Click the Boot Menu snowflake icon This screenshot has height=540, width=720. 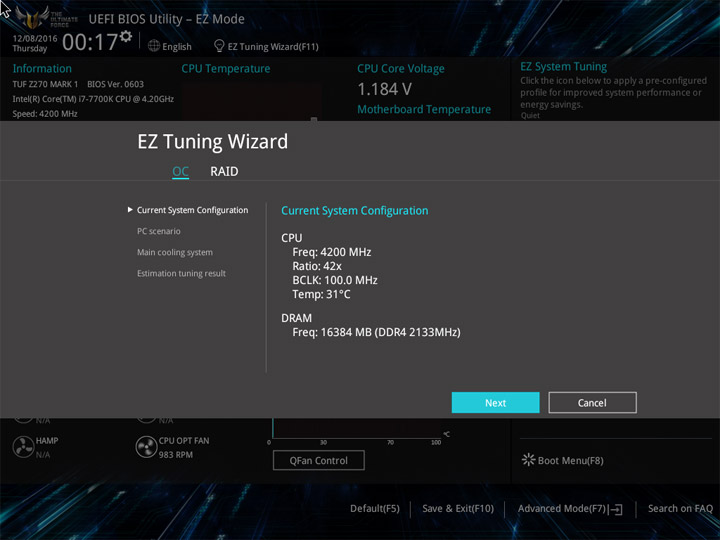(529, 460)
